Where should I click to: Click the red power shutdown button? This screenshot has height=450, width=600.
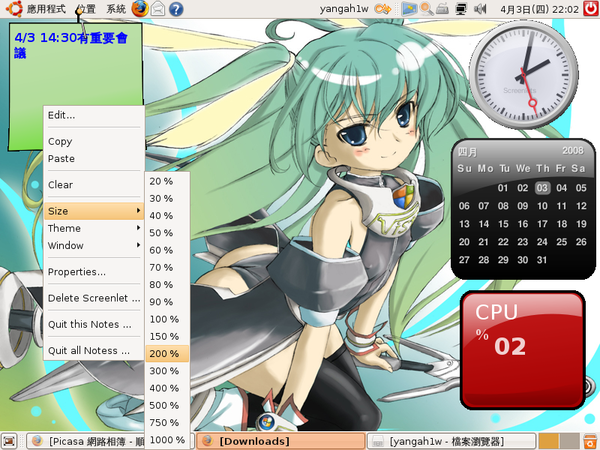[591, 8]
